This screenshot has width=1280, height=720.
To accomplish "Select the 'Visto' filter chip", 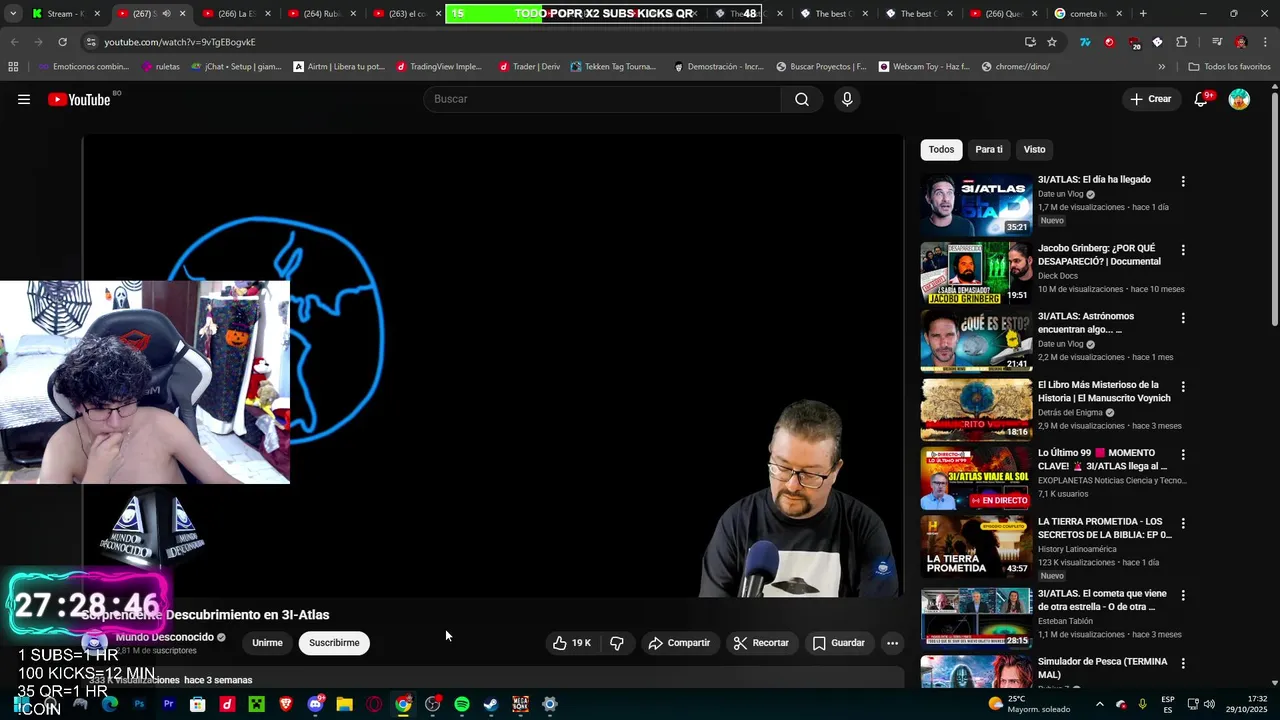I will (x=1034, y=150).
